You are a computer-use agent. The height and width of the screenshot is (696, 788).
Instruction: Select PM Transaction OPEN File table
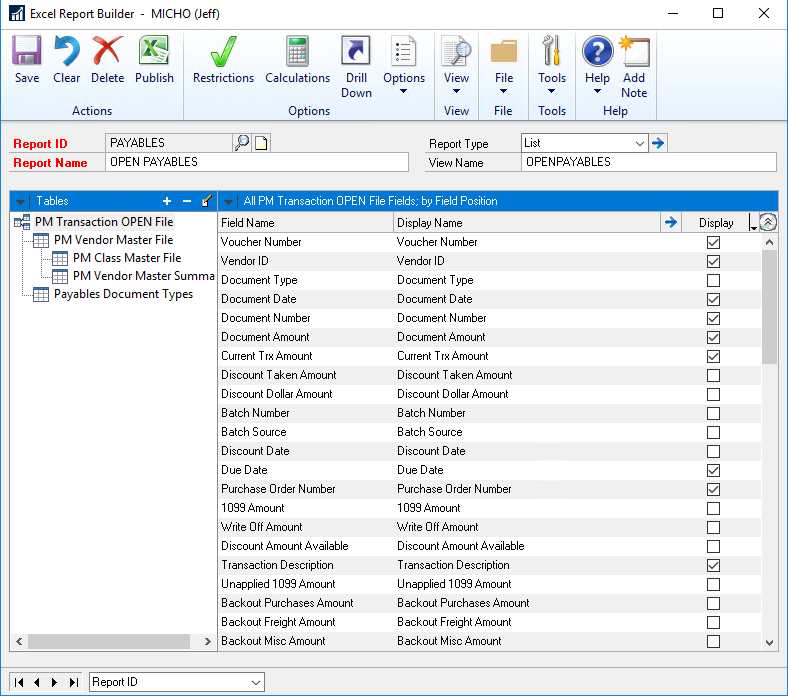104,222
